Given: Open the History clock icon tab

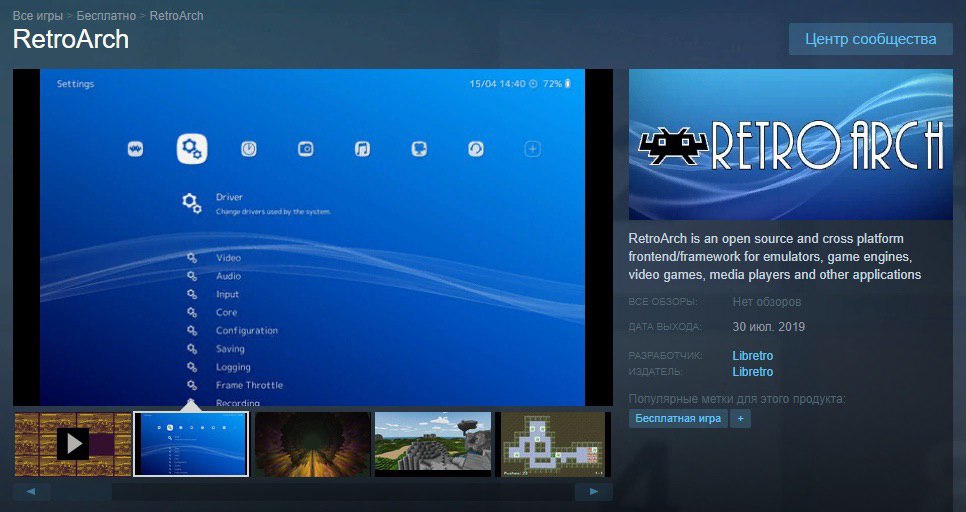Looking at the screenshot, I should coord(249,149).
